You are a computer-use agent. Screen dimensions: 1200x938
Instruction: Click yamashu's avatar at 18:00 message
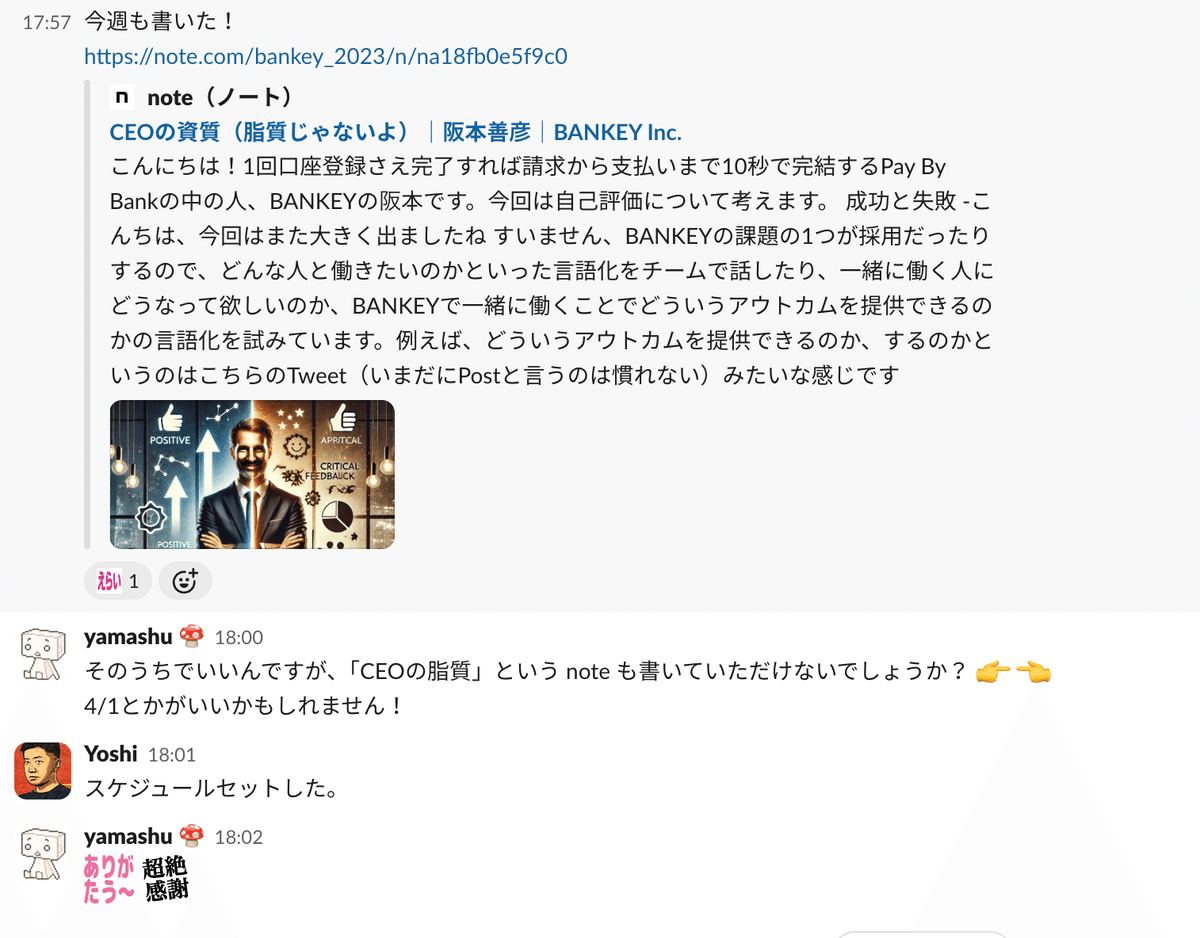click(x=43, y=656)
